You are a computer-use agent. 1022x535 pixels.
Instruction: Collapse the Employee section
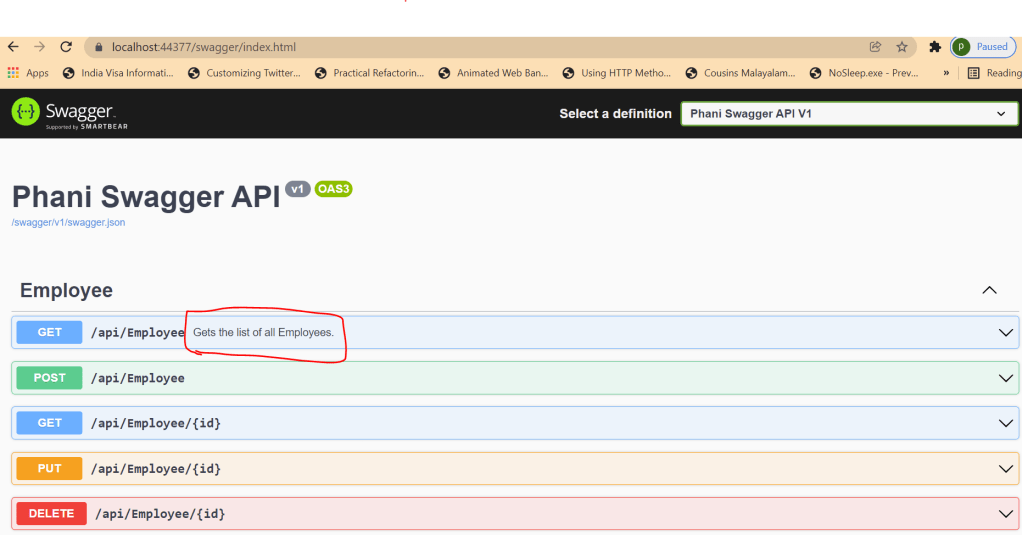point(989,291)
